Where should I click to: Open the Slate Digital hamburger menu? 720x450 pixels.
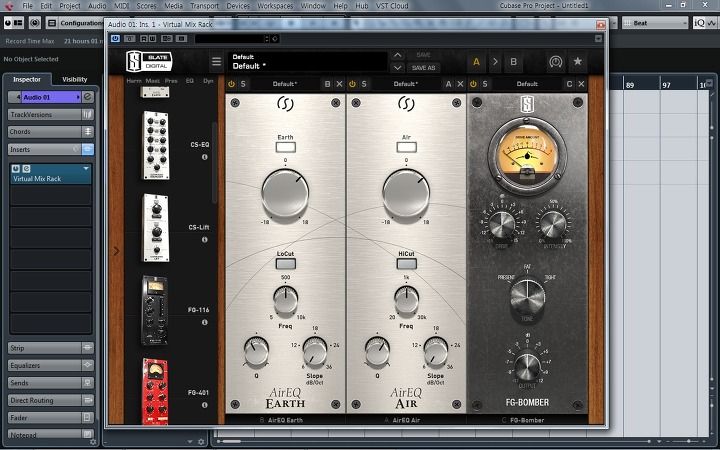click(x=216, y=62)
